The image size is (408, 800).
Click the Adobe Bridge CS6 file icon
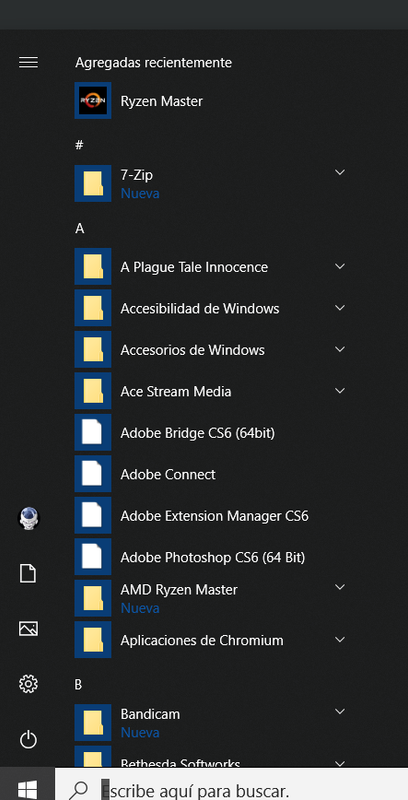(x=93, y=432)
